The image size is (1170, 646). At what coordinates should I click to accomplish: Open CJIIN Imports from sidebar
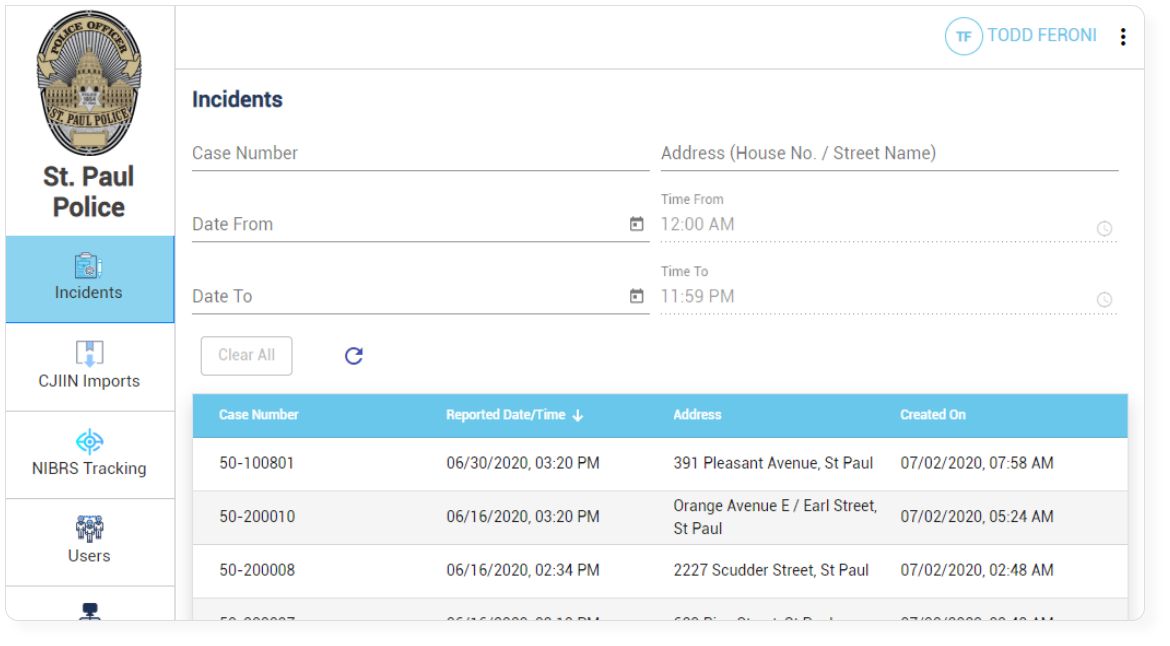(90, 366)
